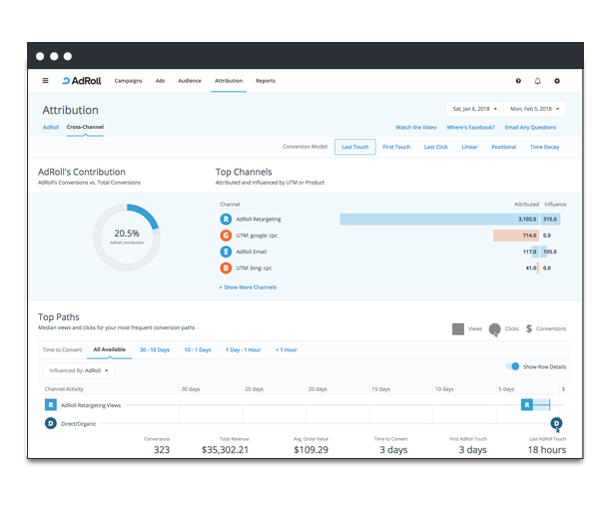
Task: Click the AdRoll Email channel name
Action: pos(251,252)
